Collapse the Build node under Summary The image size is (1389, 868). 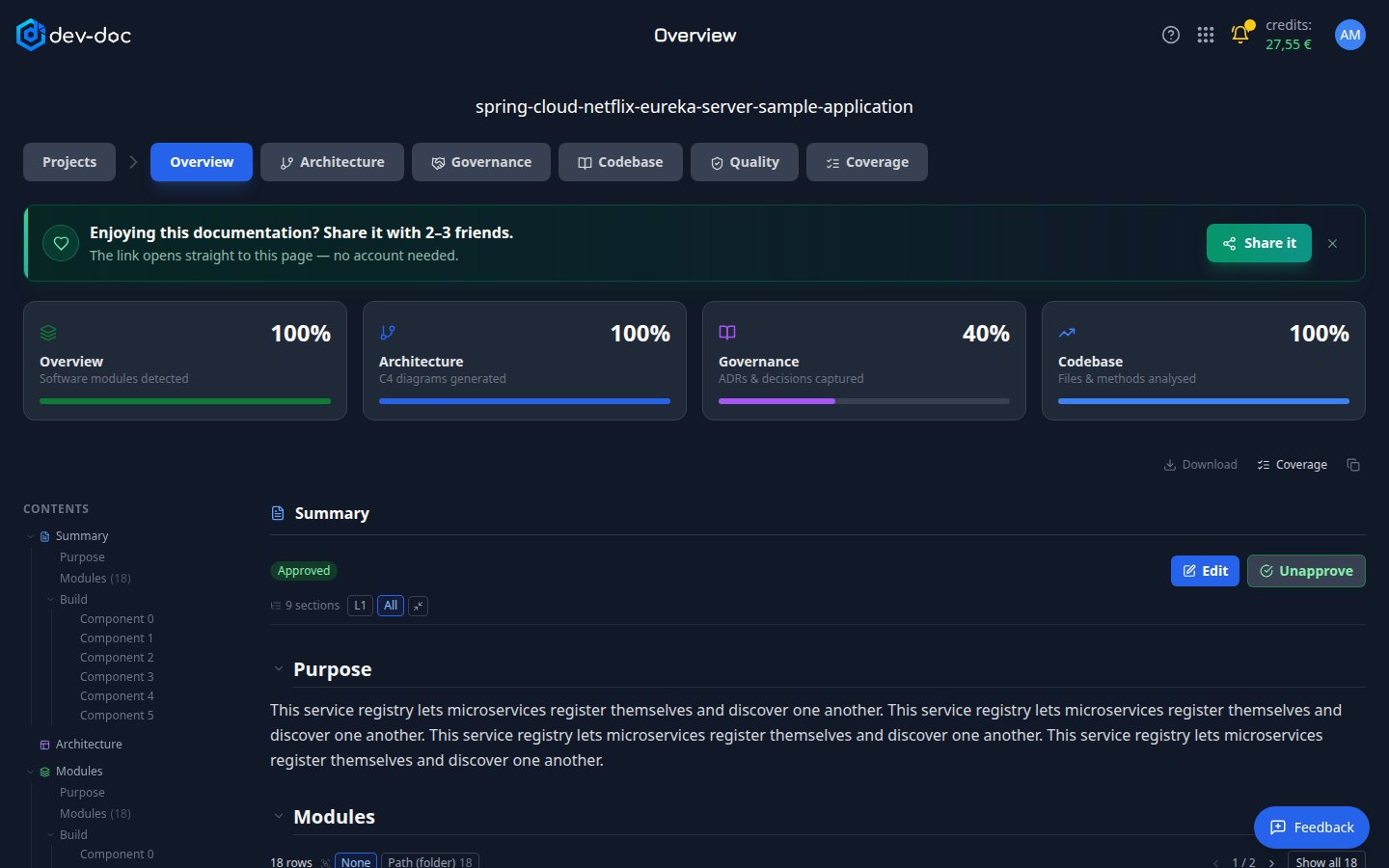click(51, 600)
